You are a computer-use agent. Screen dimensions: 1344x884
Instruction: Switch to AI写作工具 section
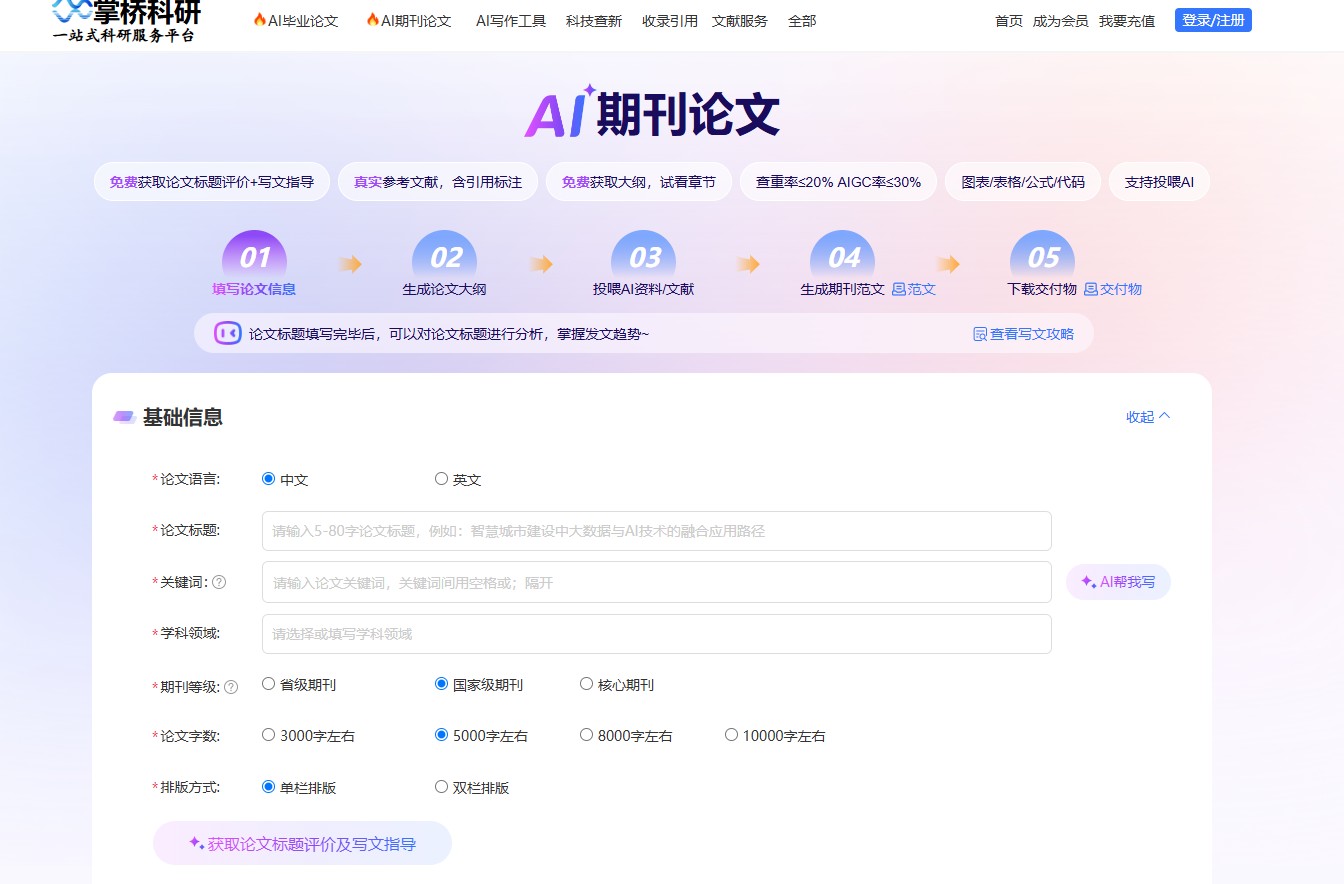coord(511,20)
